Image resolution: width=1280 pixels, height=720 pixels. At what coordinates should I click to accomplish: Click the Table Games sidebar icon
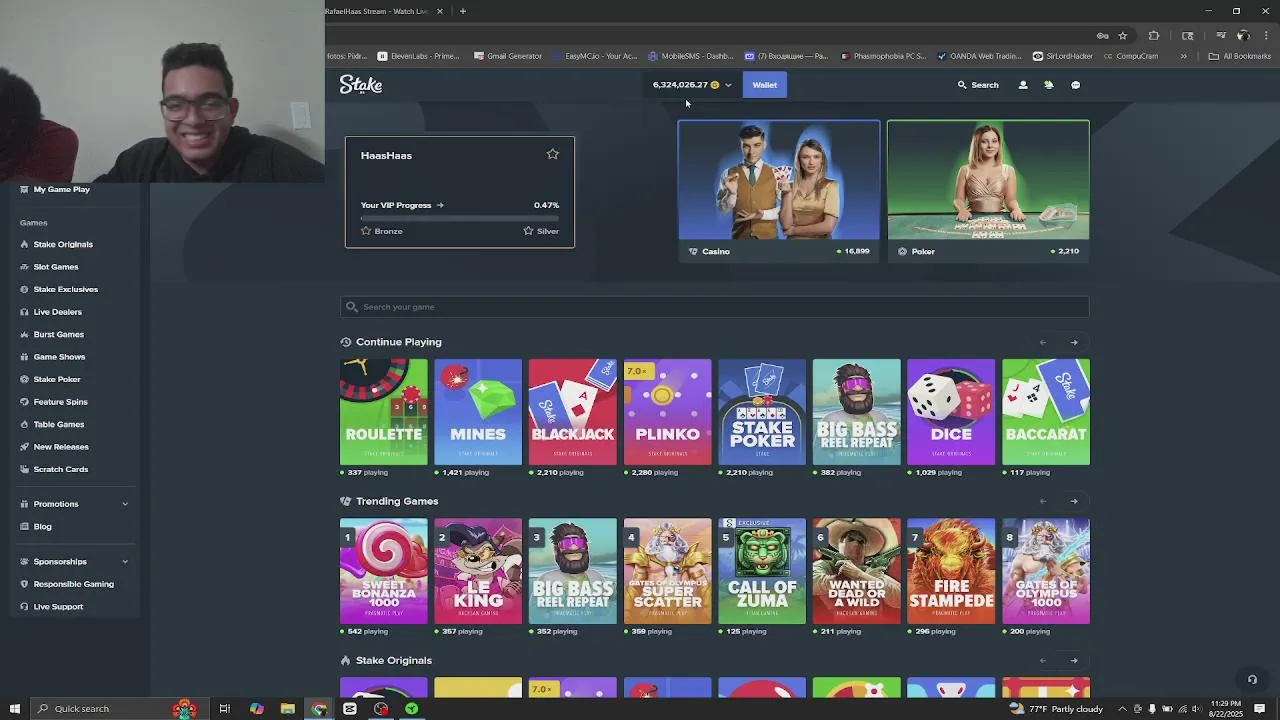(24, 424)
